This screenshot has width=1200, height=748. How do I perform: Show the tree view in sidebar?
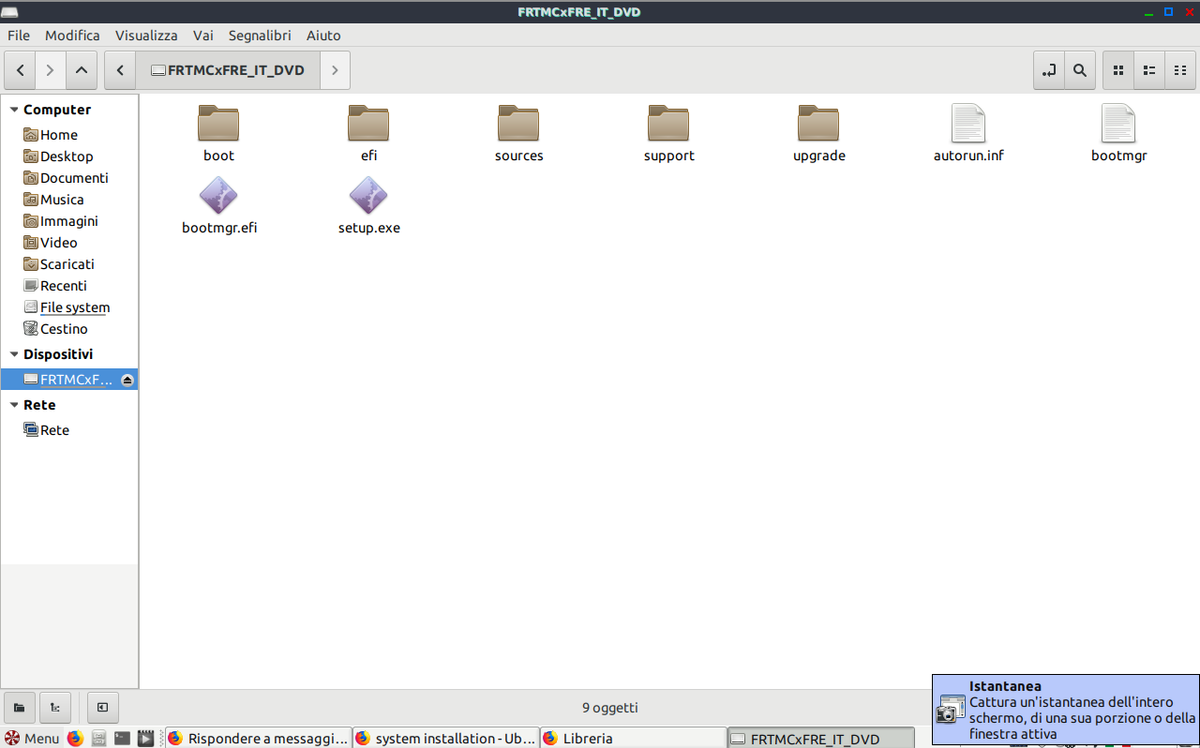[x=54, y=708]
